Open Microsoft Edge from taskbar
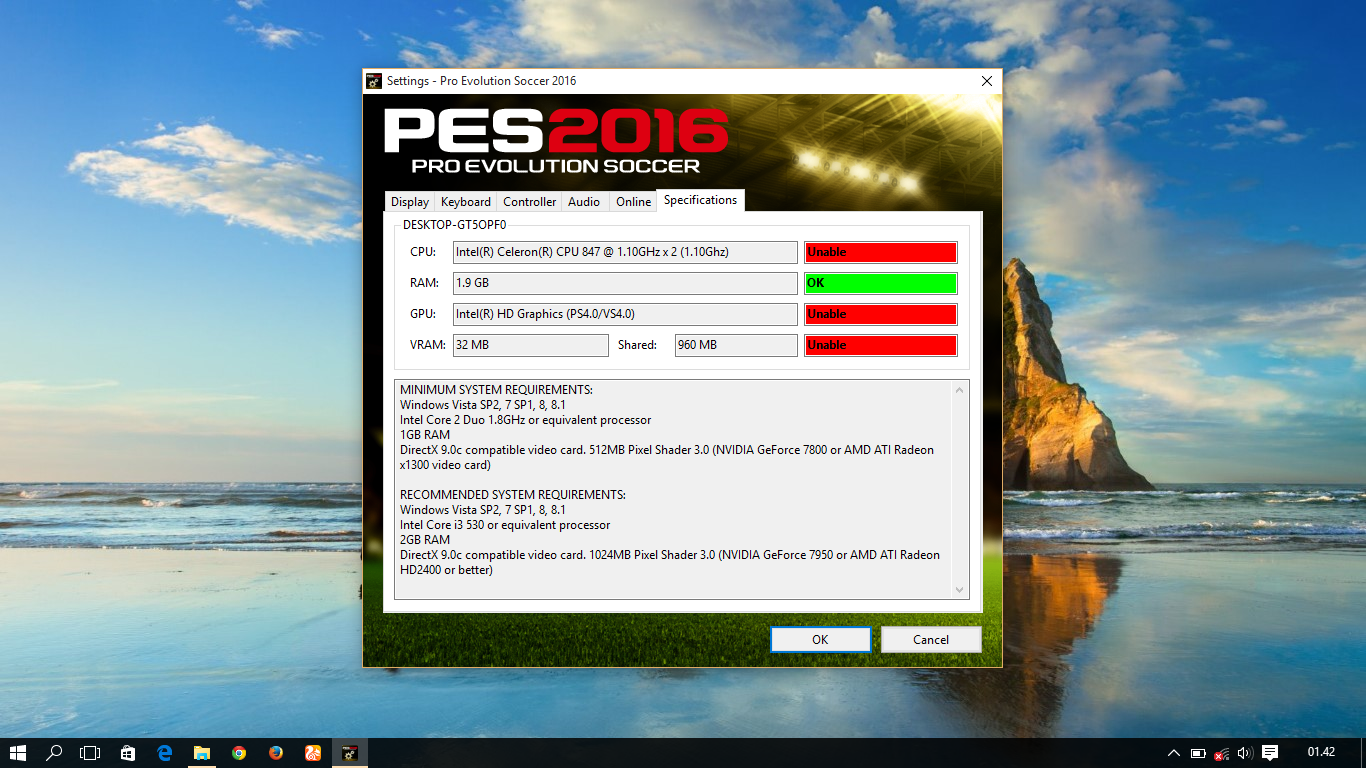 pos(165,753)
